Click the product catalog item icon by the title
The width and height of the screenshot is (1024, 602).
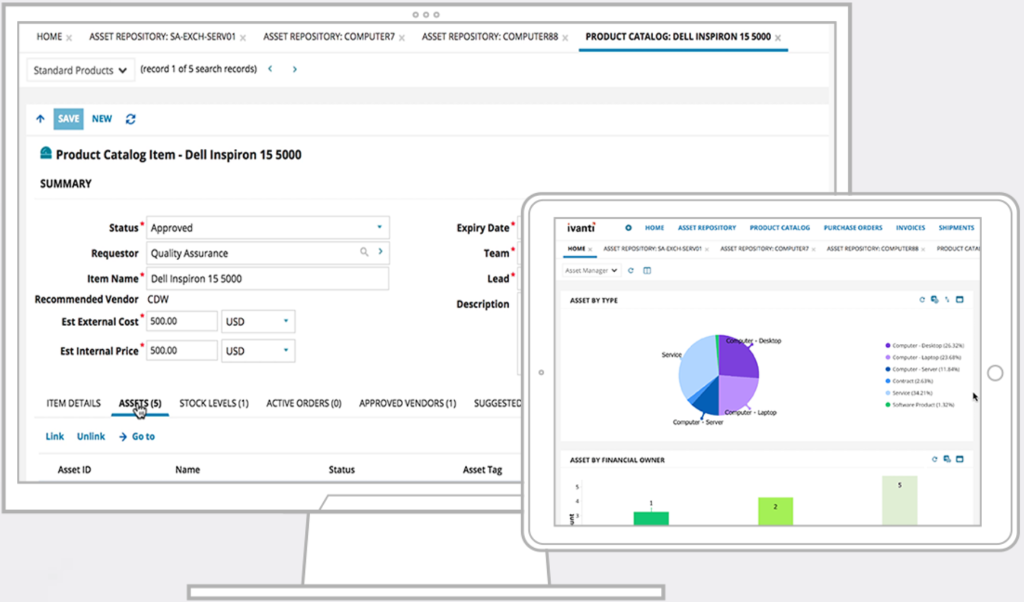point(46,153)
